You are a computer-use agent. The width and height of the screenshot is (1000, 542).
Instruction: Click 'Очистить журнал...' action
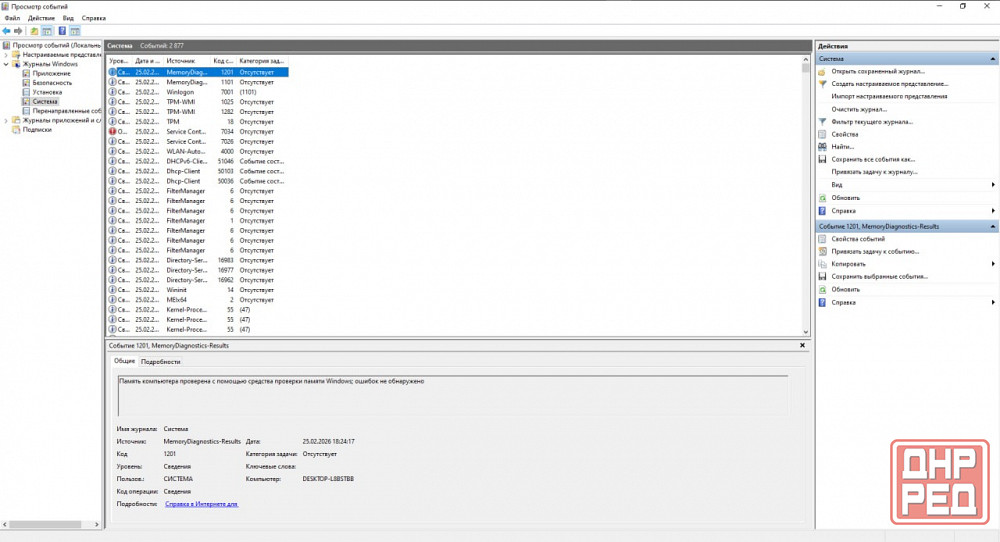pos(859,109)
